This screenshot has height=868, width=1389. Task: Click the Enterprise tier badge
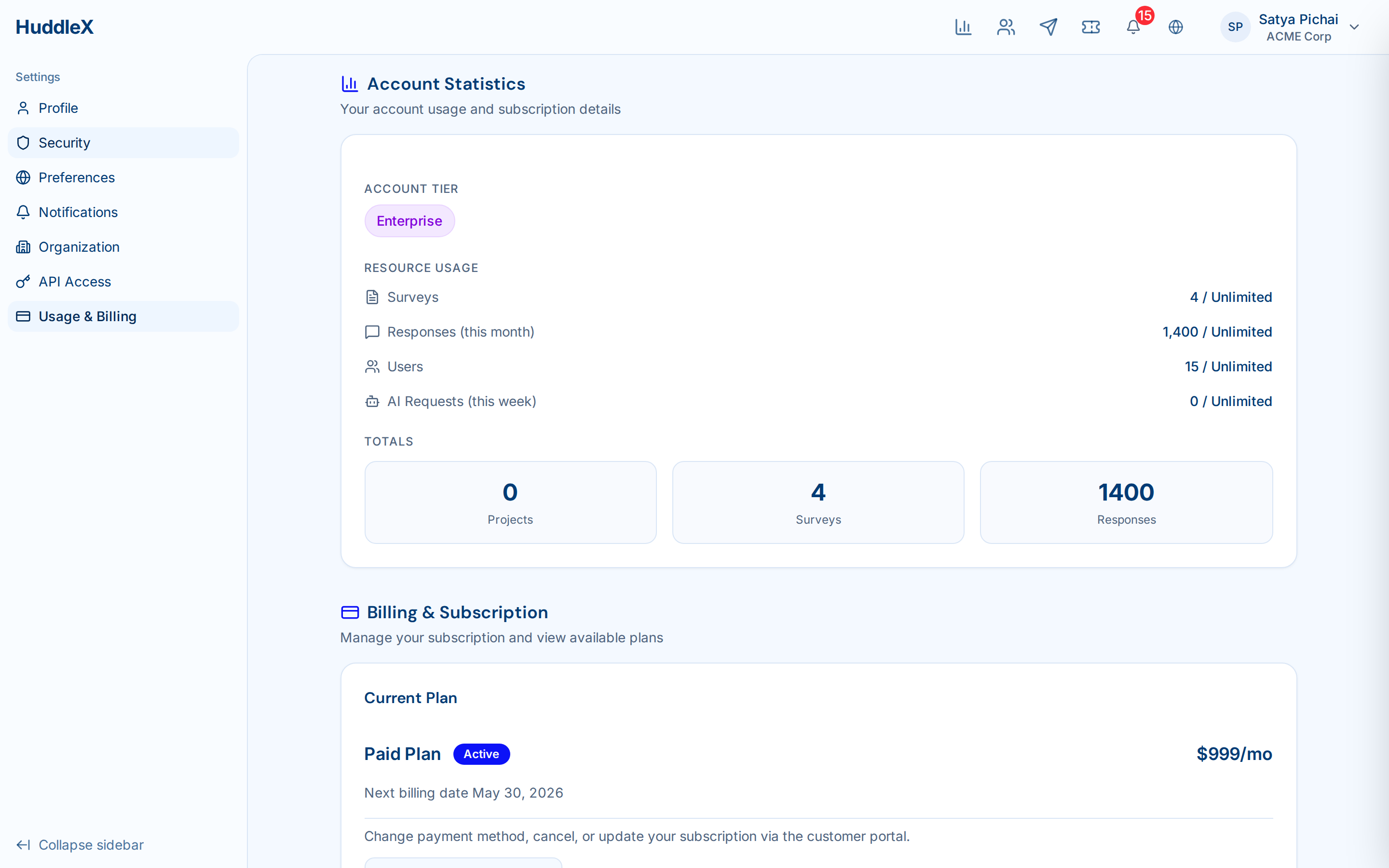click(x=410, y=221)
